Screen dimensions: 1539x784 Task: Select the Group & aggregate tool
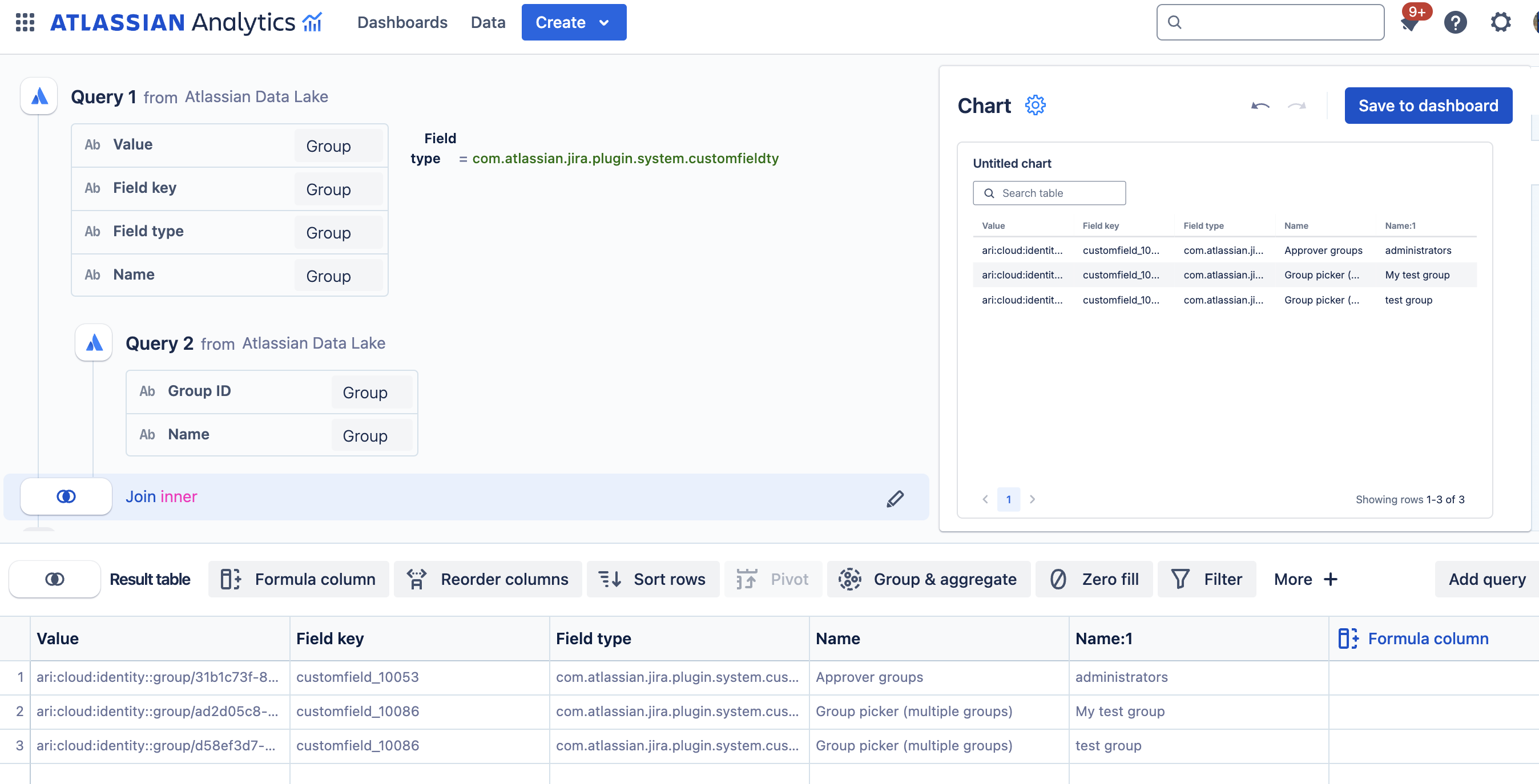(x=928, y=579)
